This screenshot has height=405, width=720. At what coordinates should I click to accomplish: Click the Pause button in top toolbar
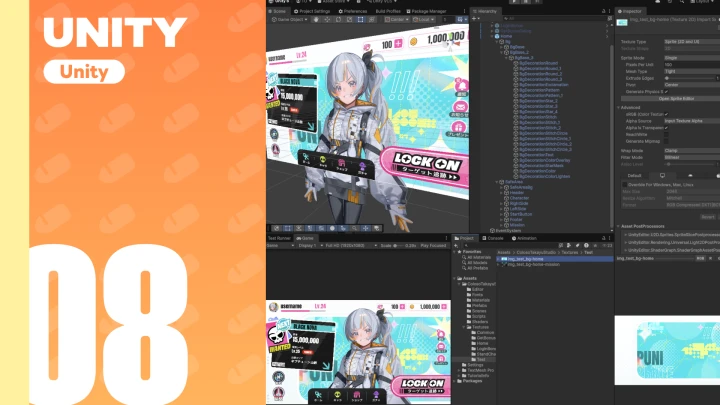526,2
